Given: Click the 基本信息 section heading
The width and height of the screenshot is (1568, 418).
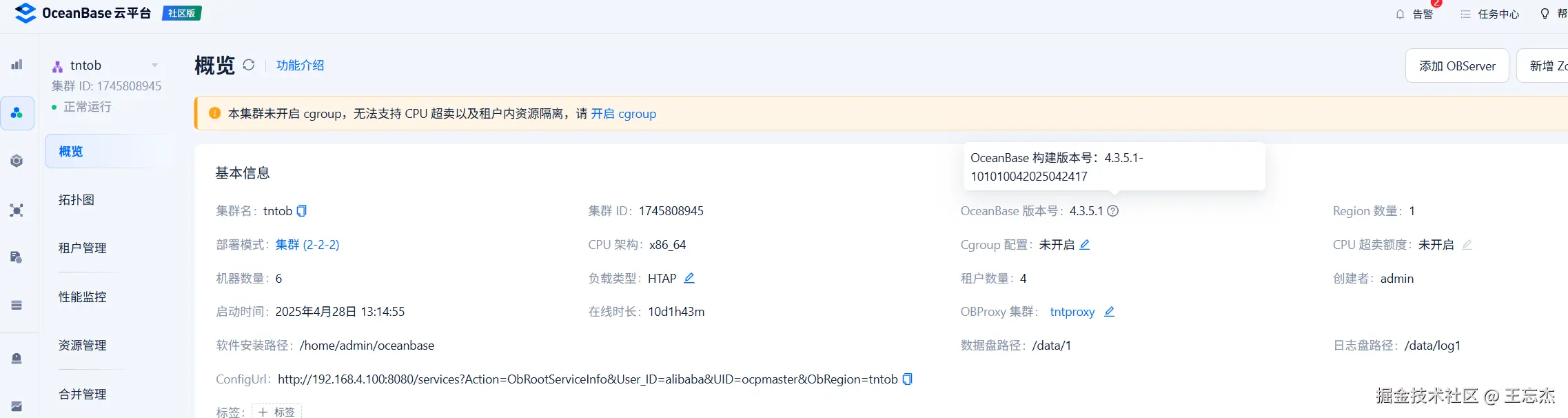Looking at the screenshot, I should [243, 172].
